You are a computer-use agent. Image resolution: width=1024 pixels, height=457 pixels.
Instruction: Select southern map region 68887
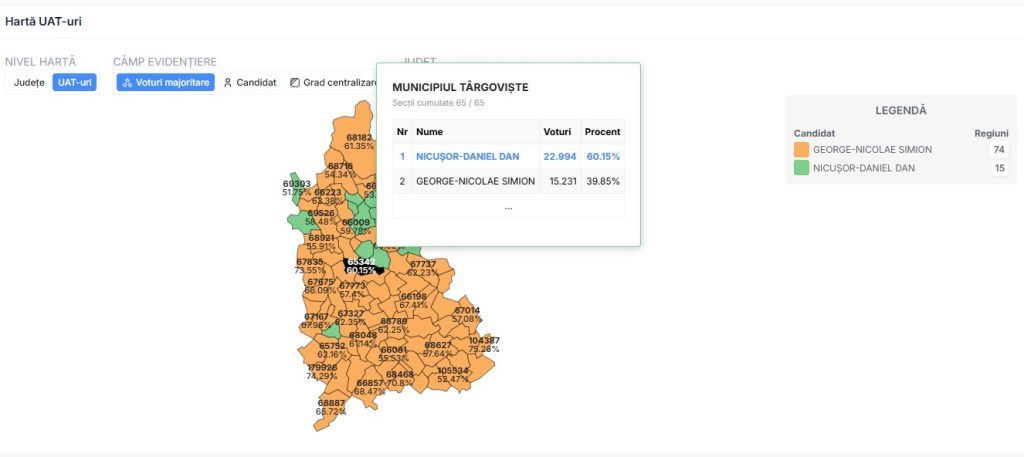pyautogui.click(x=331, y=407)
